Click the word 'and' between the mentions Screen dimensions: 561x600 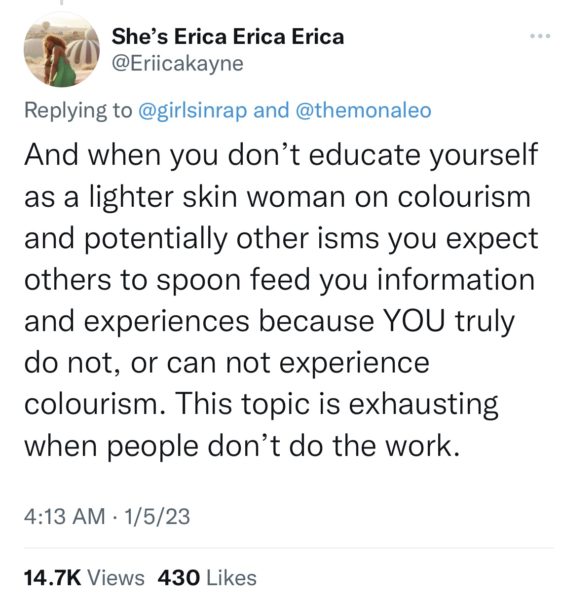[x=271, y=111]
